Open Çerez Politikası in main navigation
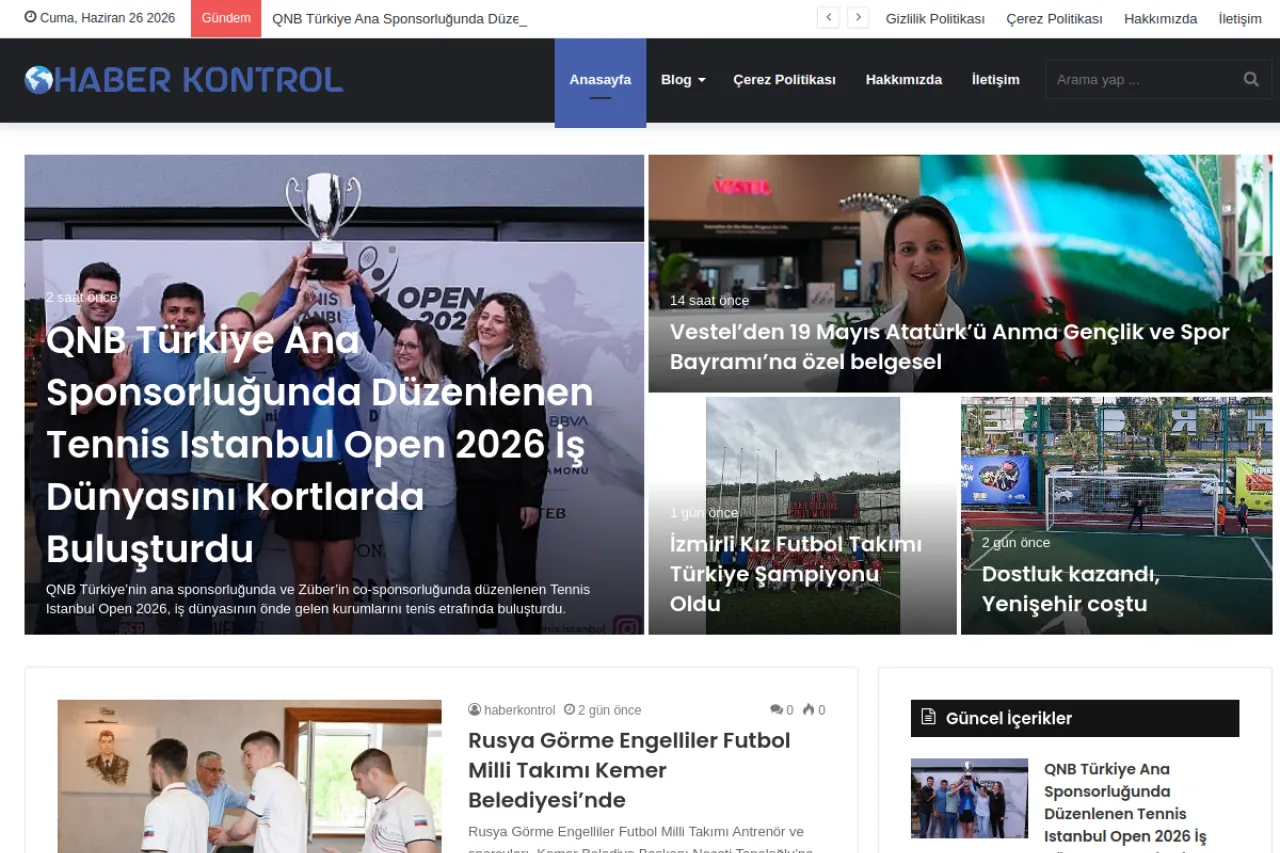 coord(784,80)
